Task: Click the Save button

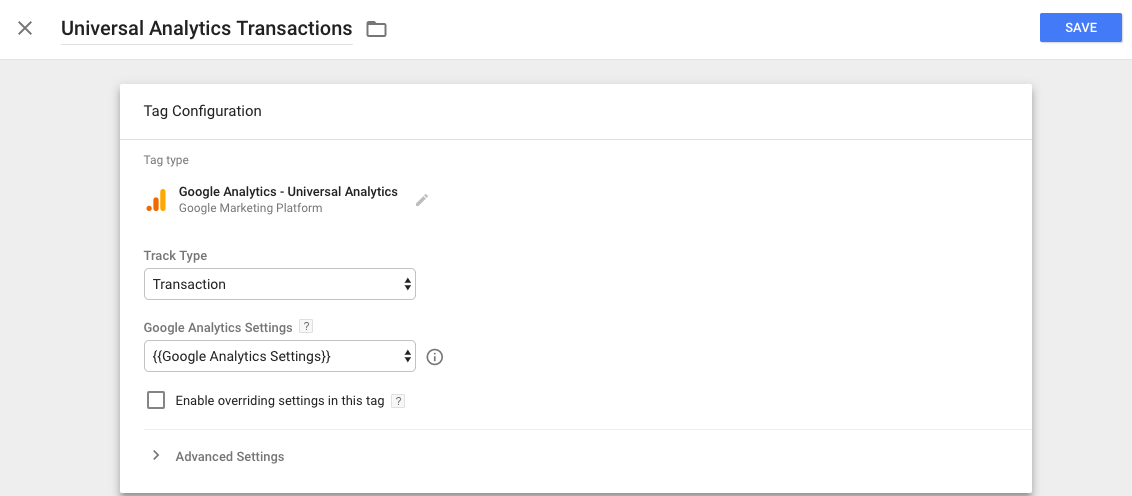Action: tap(1080, 28)
